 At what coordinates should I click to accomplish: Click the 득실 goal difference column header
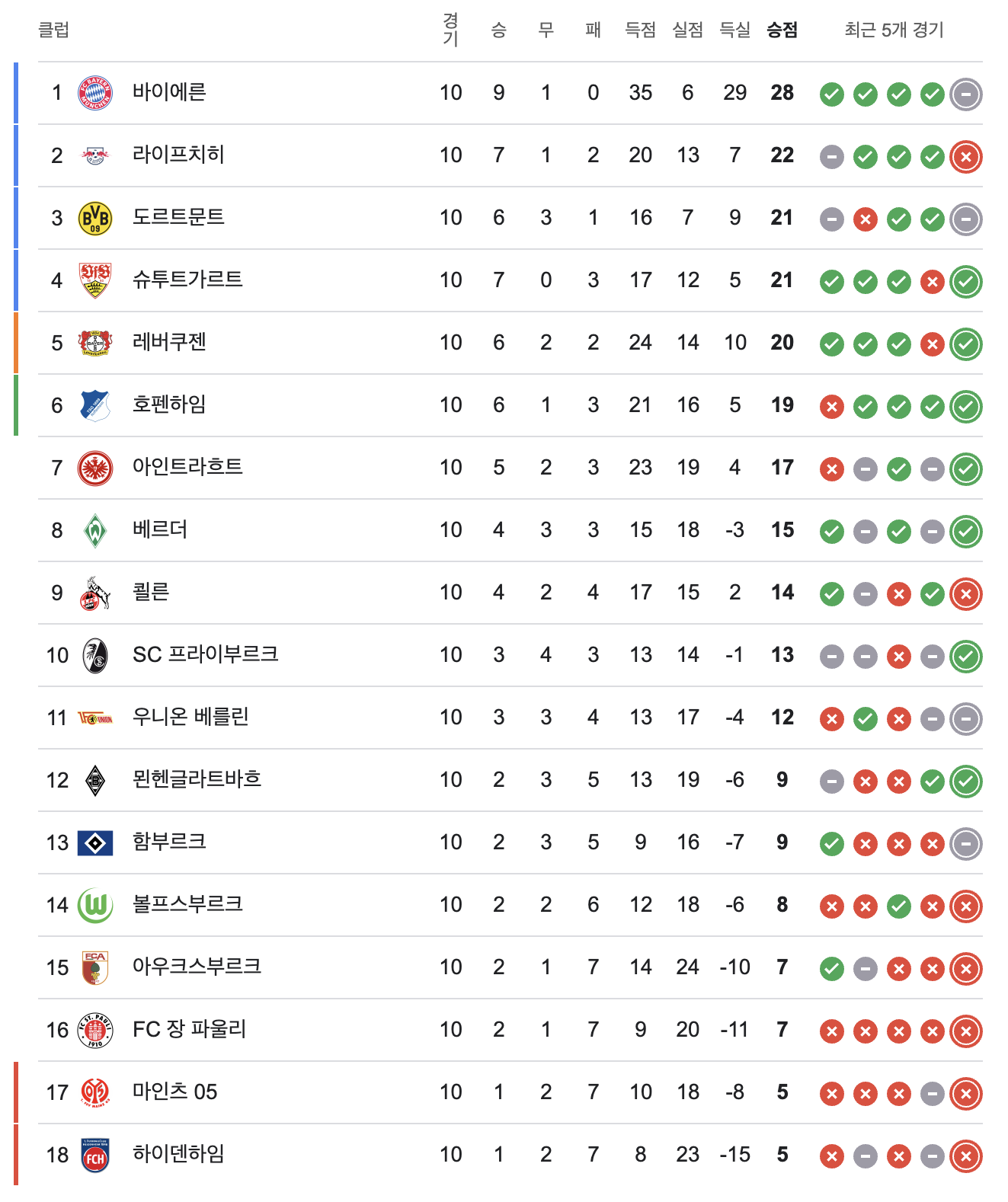pyautogui.click(x=734, y=30)
